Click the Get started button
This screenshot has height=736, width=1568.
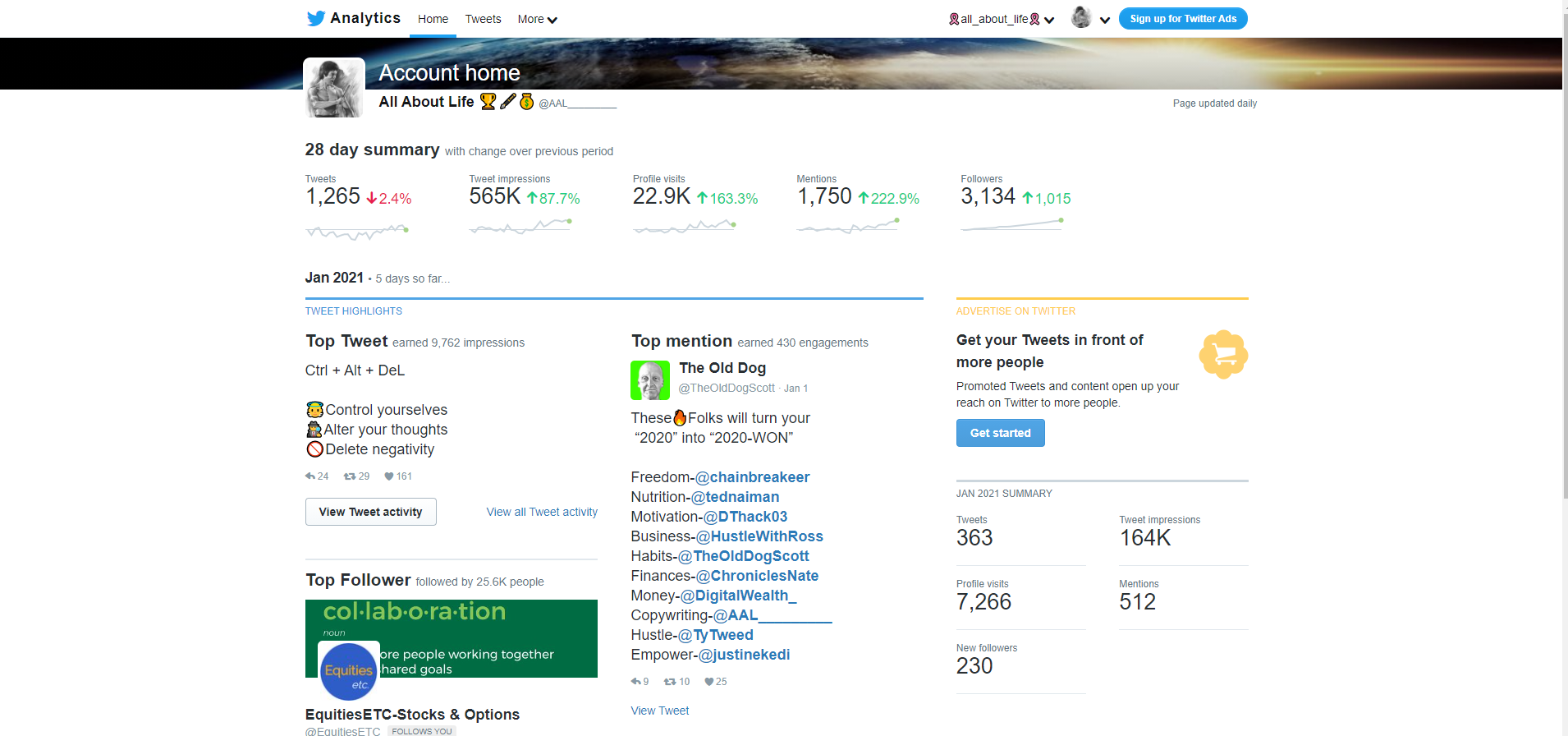pyautogui.click(x=1001, y=433)
